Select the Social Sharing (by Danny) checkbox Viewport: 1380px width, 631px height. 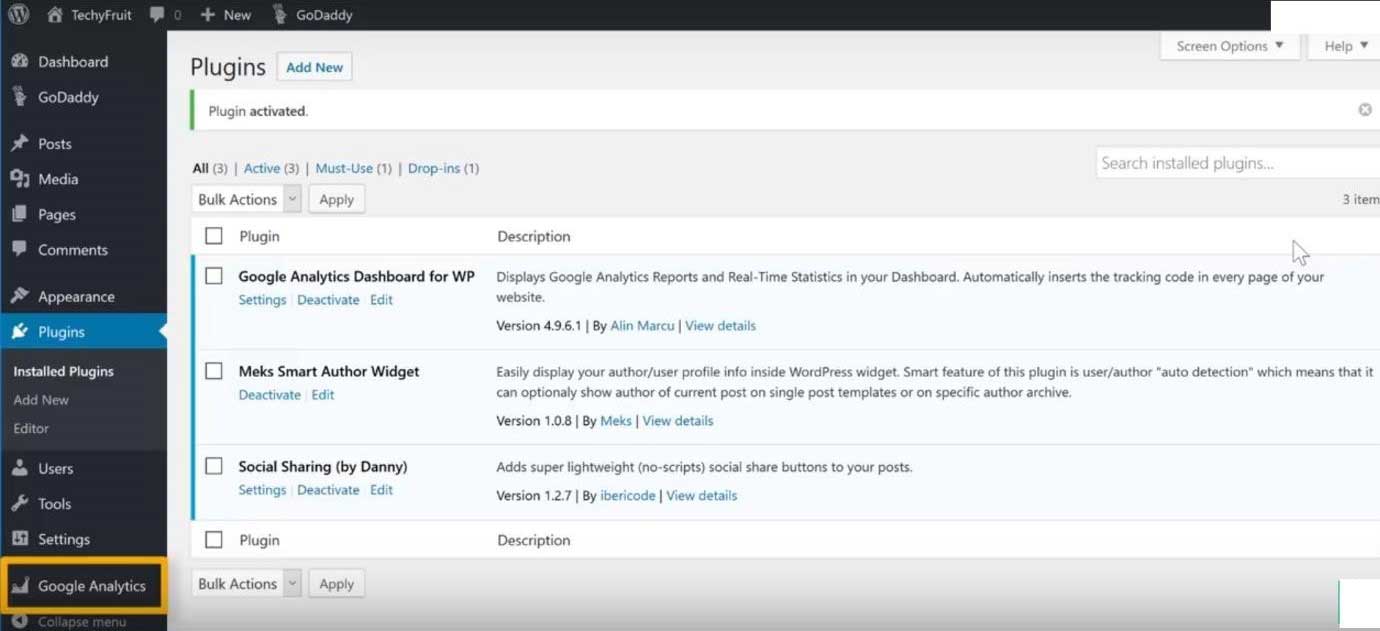pos(214,466)
